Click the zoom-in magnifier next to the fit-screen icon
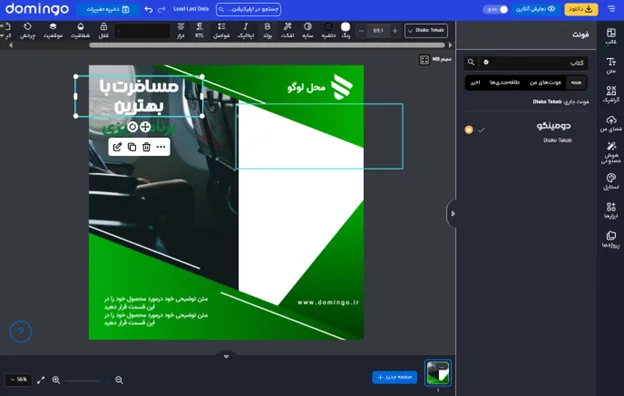This screenshot has width=624, height=396. click(56, 380)
